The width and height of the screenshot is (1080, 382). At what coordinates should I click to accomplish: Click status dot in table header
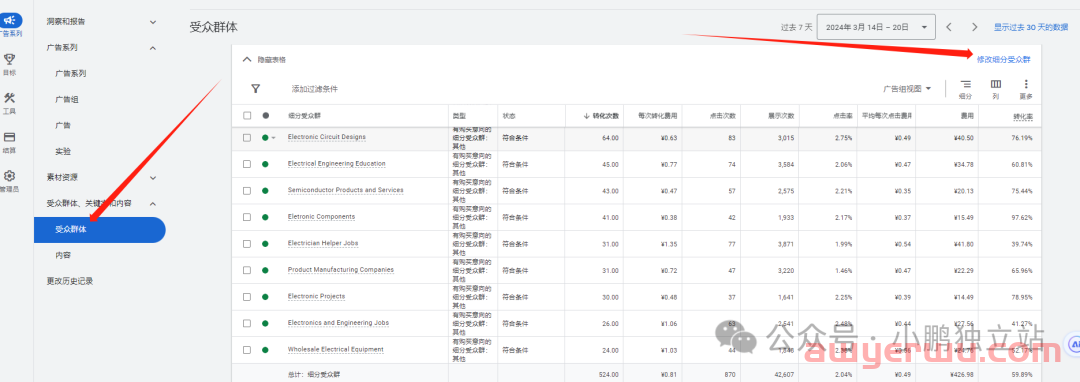coord(266,116)
